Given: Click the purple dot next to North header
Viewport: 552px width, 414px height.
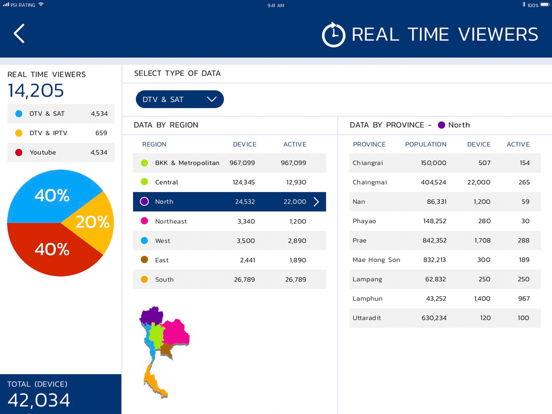Looking at the screenshot, I should point(441,125).
